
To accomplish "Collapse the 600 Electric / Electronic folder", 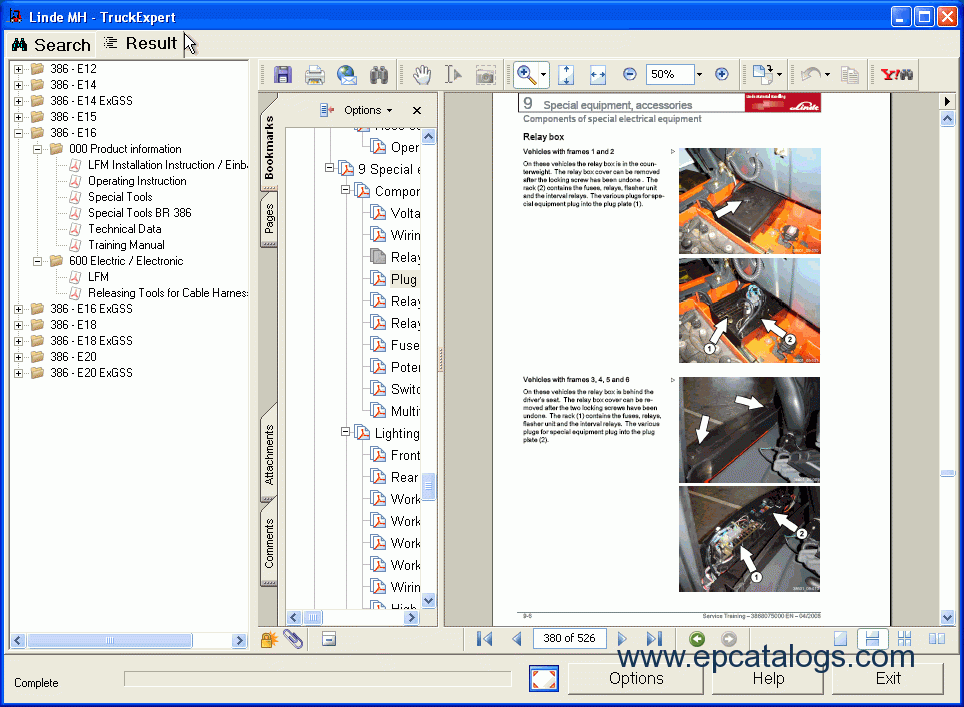I will [x=38, y=261].
